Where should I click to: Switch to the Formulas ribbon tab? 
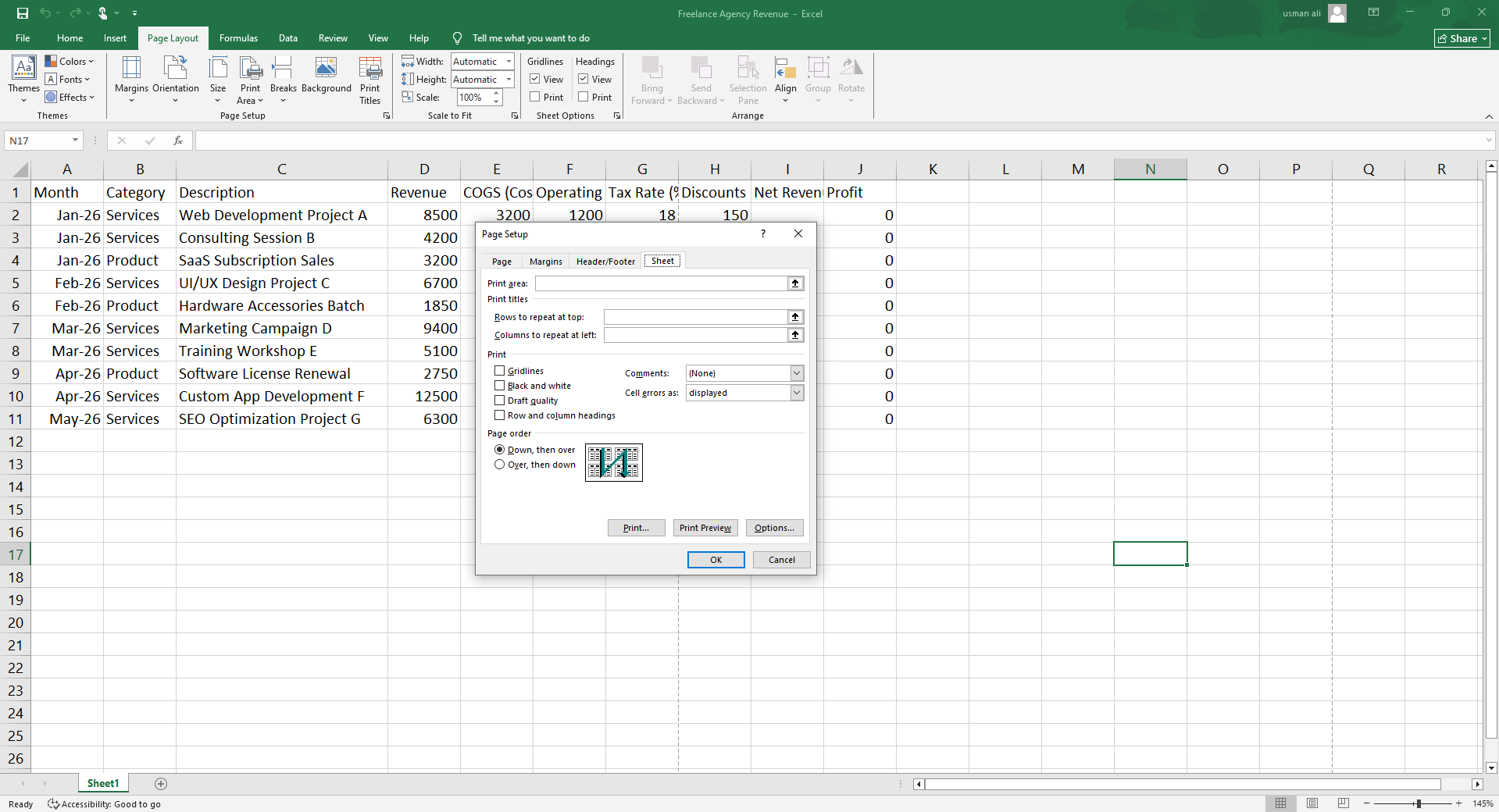[238, 38]
